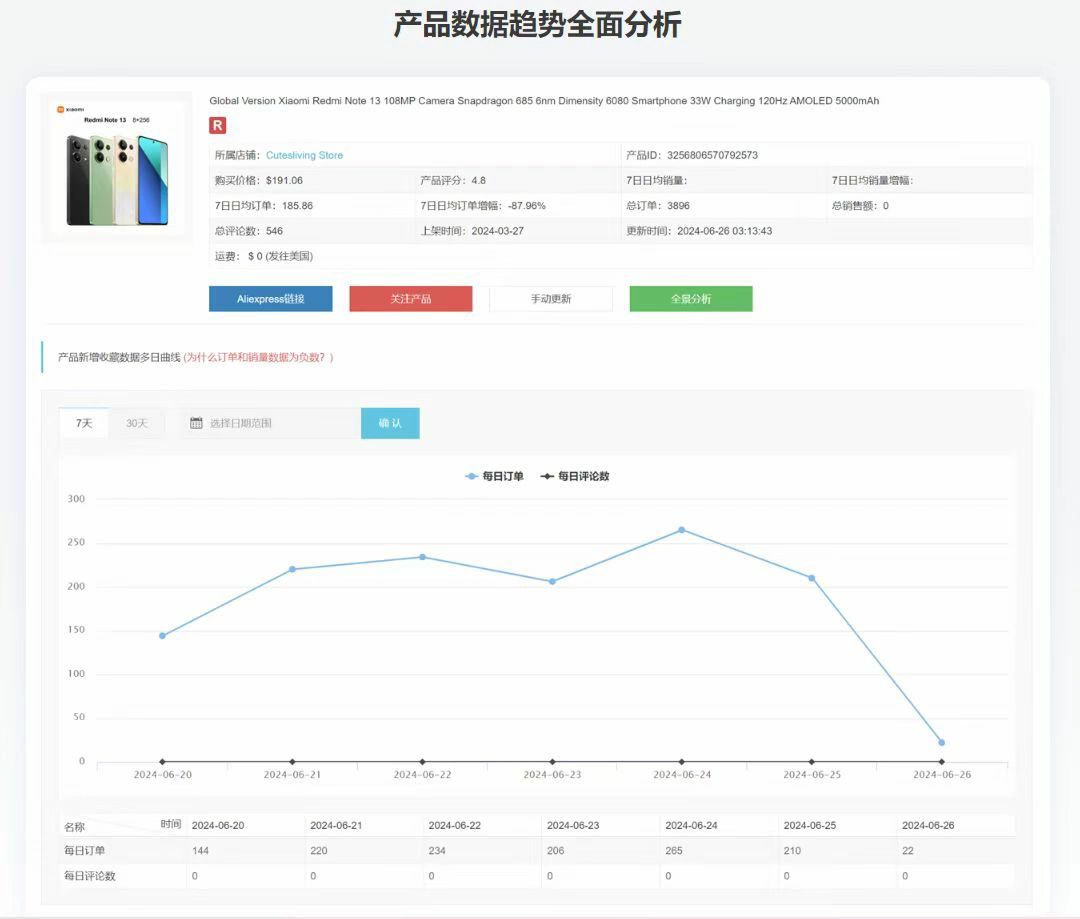Open the Cutesliving Store link
Viewport: 1080px width, 919px height.
coord(304,155)
